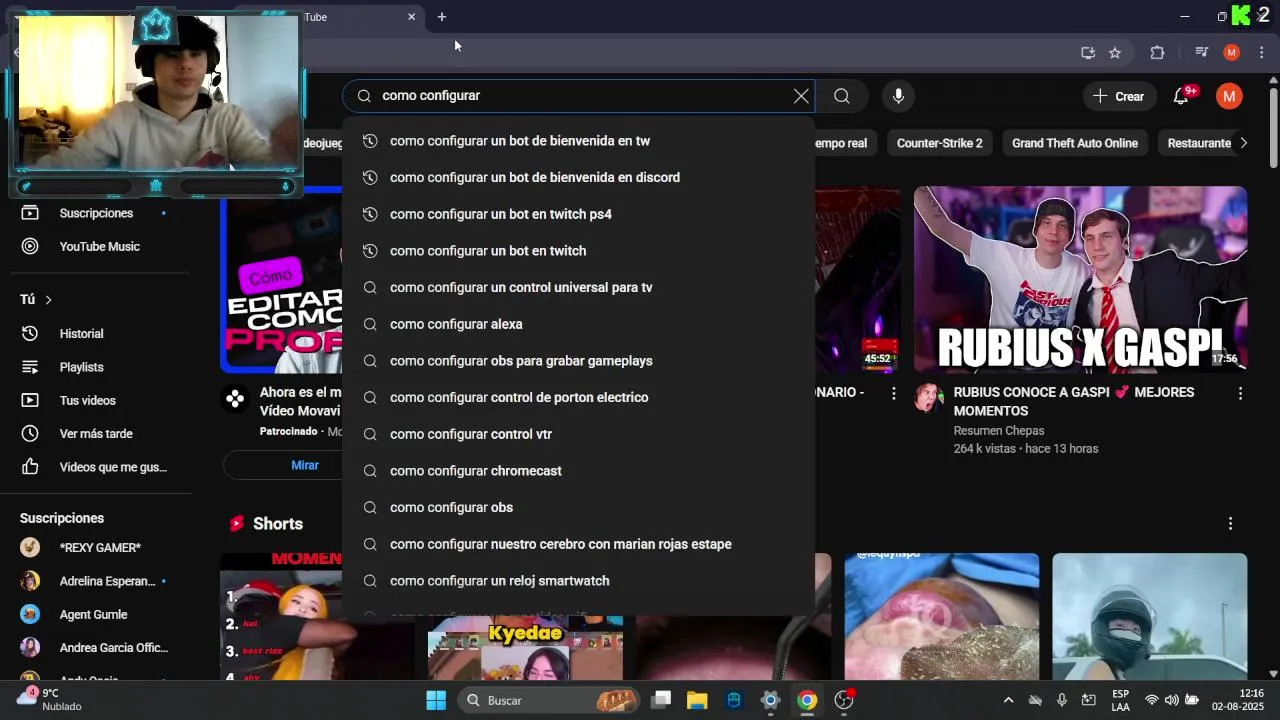Click the magnifier search button
Screen dimensions: 1280x720
[842, 96]
